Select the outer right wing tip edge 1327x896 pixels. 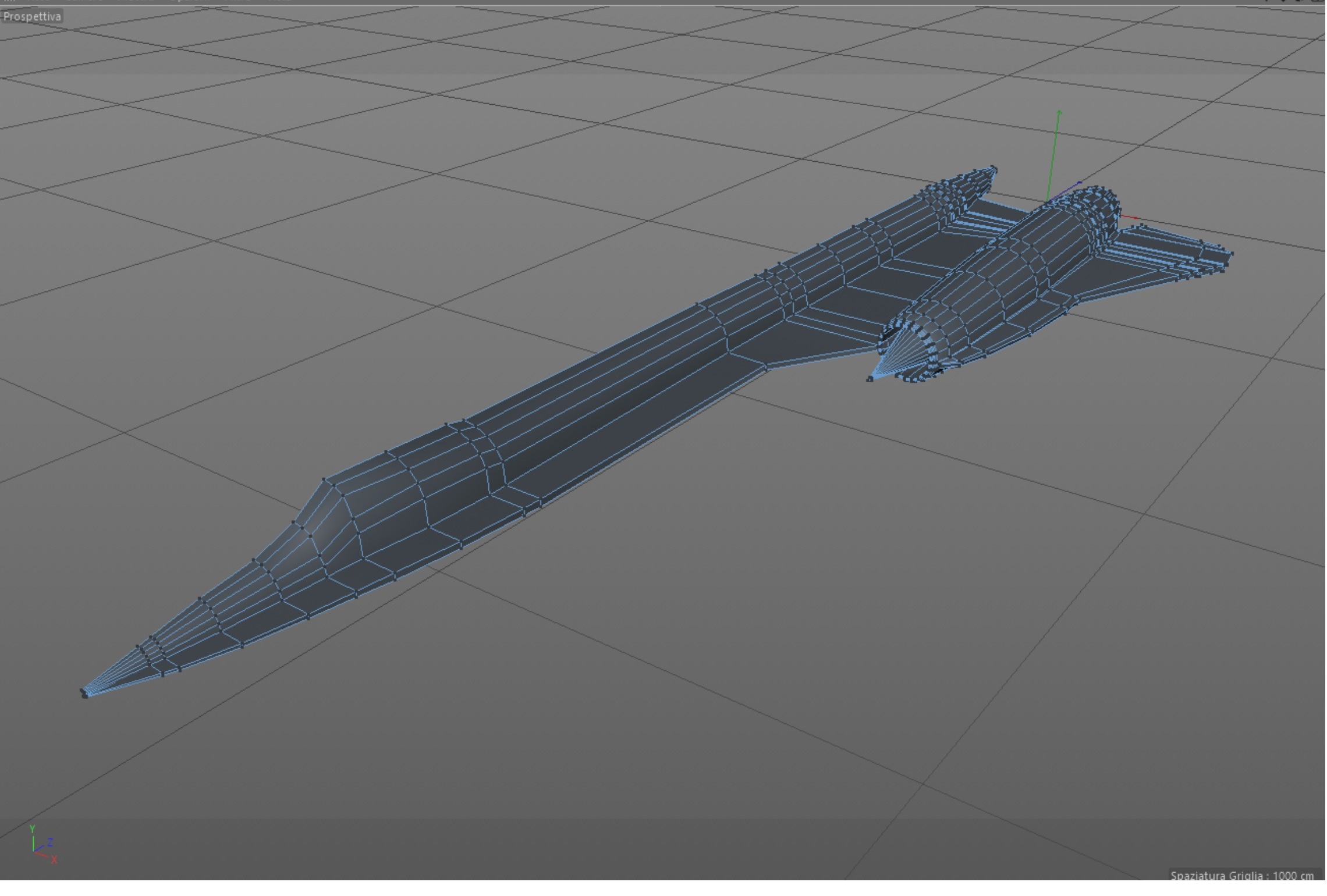pos(1229,259)
